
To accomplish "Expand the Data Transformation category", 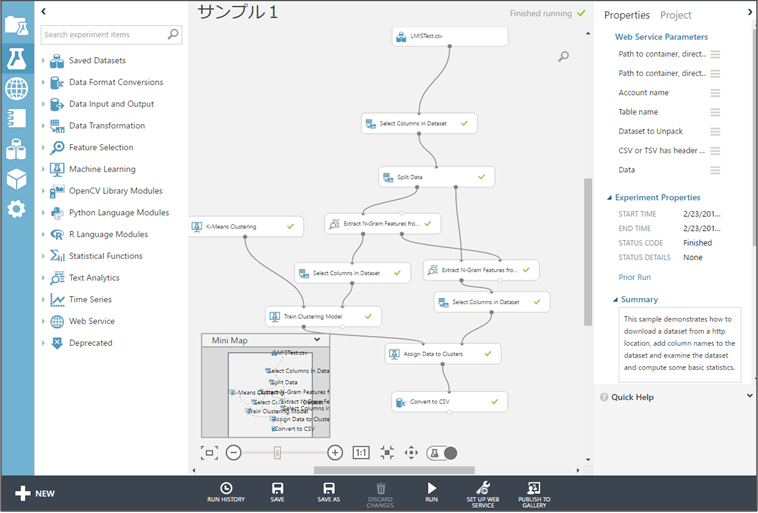I will click(43, 126).
